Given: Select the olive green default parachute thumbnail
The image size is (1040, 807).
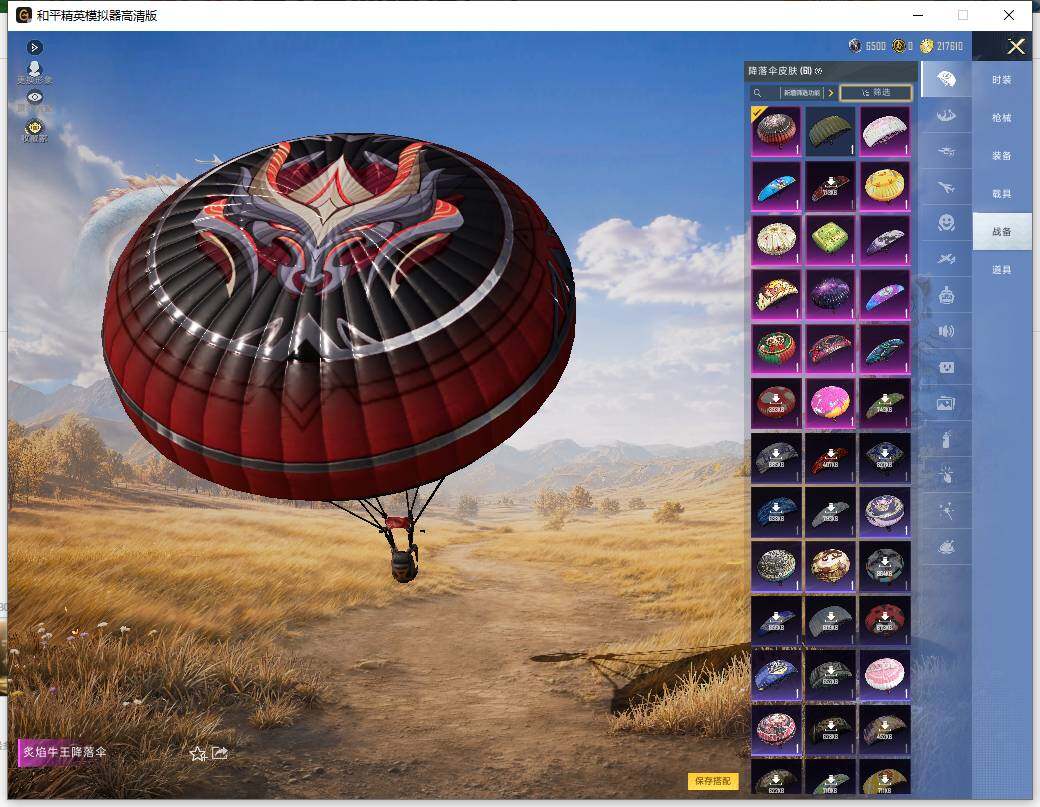Looking at the screenshot, I should point(830,131).
